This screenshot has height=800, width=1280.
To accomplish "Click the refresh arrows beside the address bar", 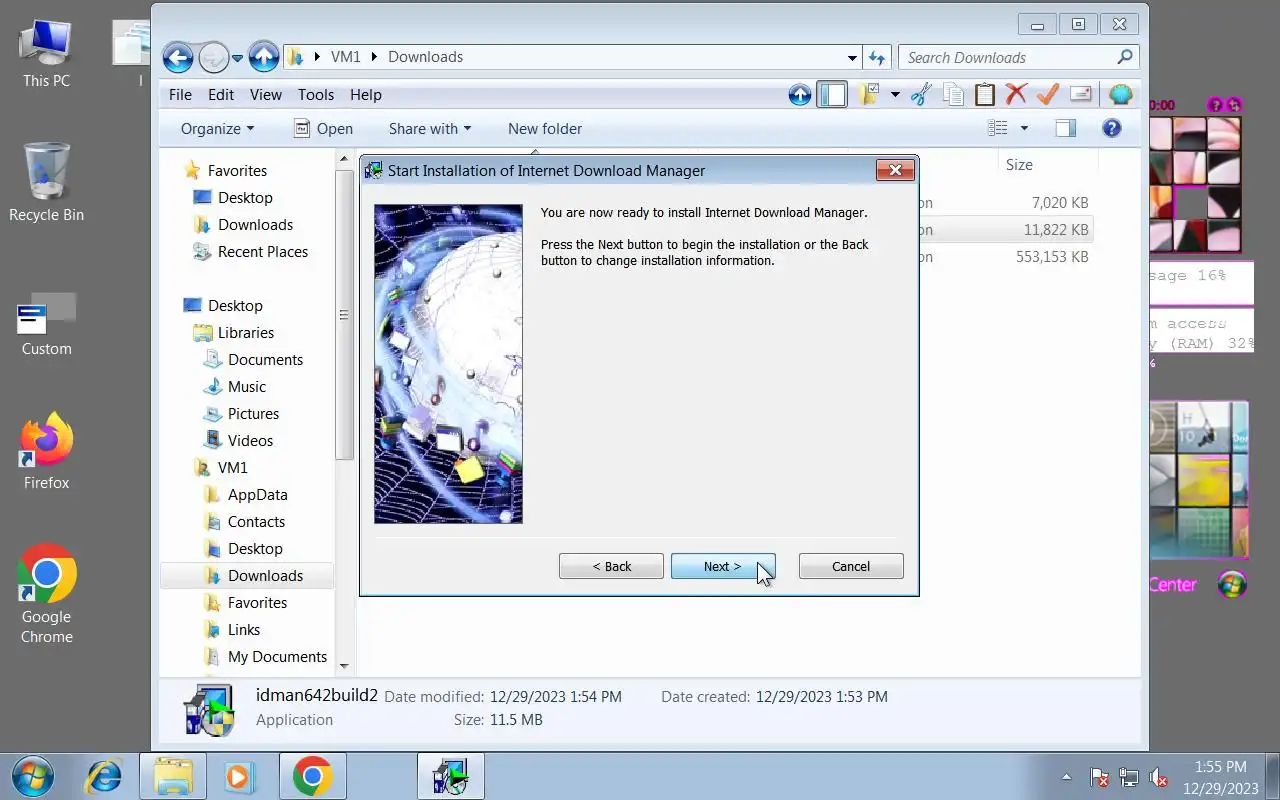I will point(877,57).
